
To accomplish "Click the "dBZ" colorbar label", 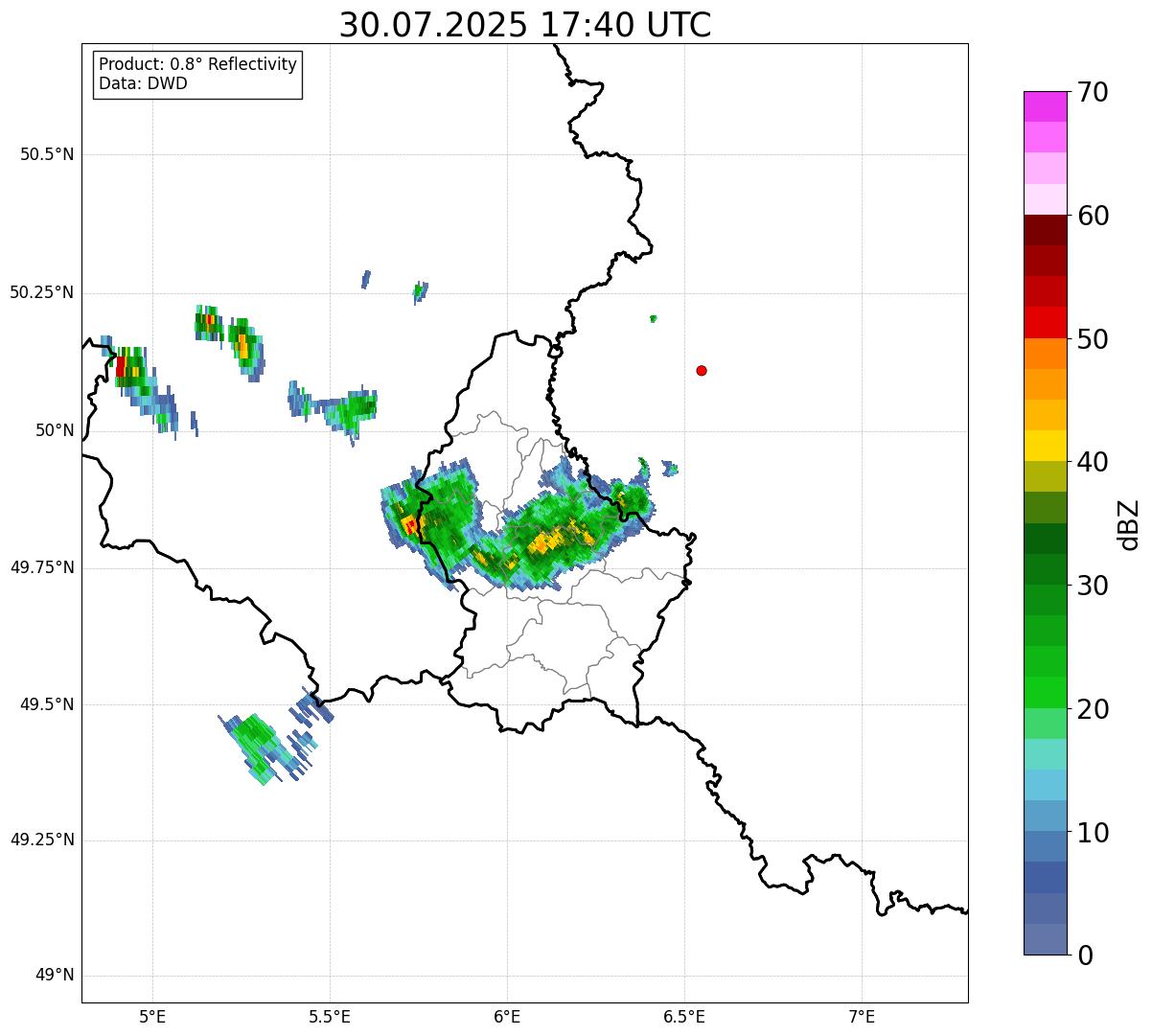I will pyautogui.click(x=1129, y=523).
